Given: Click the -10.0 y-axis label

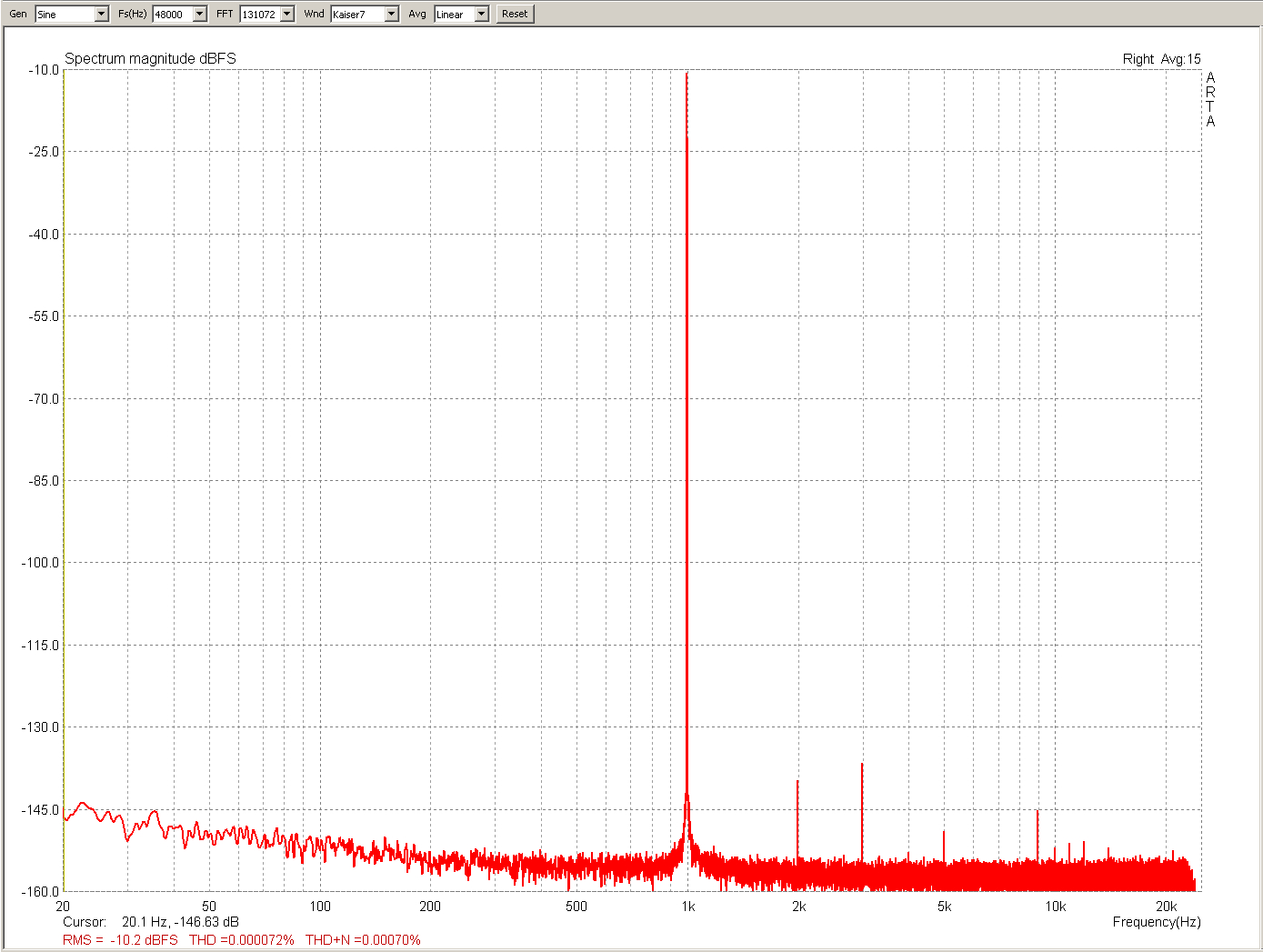Looking at the screenshot, I should click(x=43, y=70).
